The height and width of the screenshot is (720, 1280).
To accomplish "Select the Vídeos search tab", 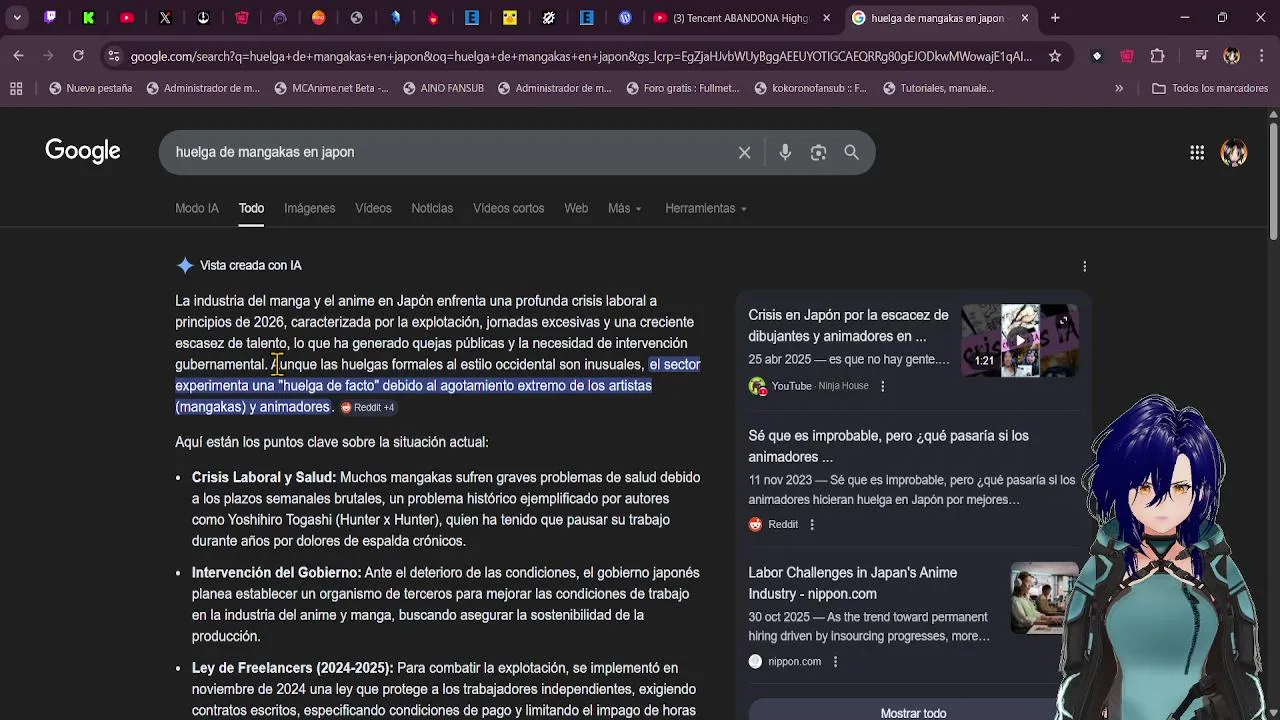I will click(373, 208).
